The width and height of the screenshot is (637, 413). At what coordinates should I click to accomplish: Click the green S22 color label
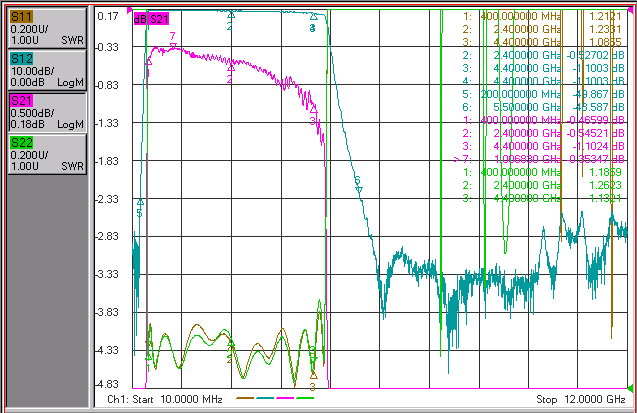tap(22, 143)
